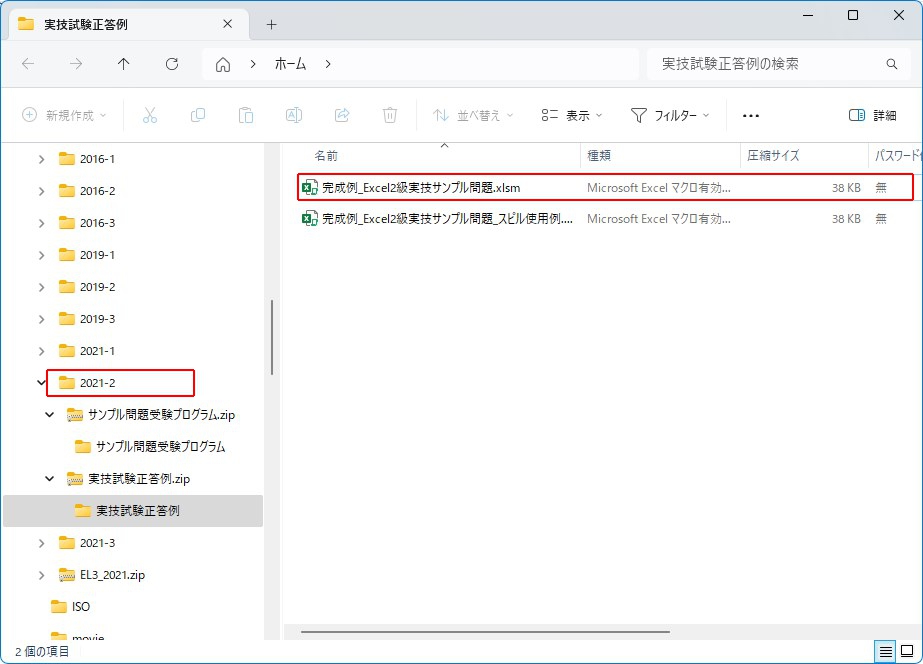Go up one folder level
This screenshot has width=923, height=664.
click(124, 64)
